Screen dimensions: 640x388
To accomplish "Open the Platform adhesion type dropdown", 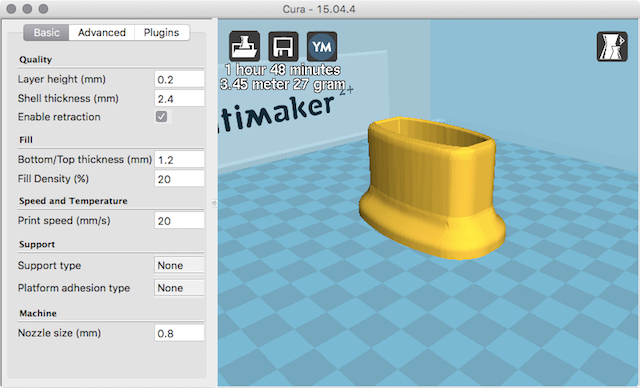I will [179, 288].
